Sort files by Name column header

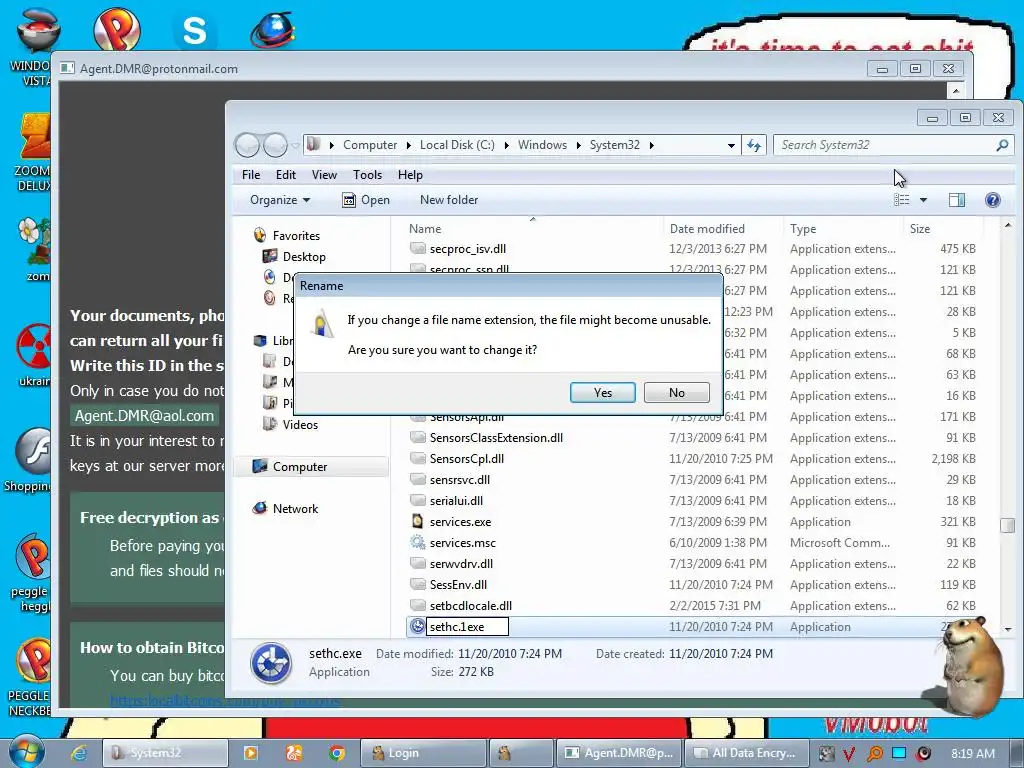(424, 229)
